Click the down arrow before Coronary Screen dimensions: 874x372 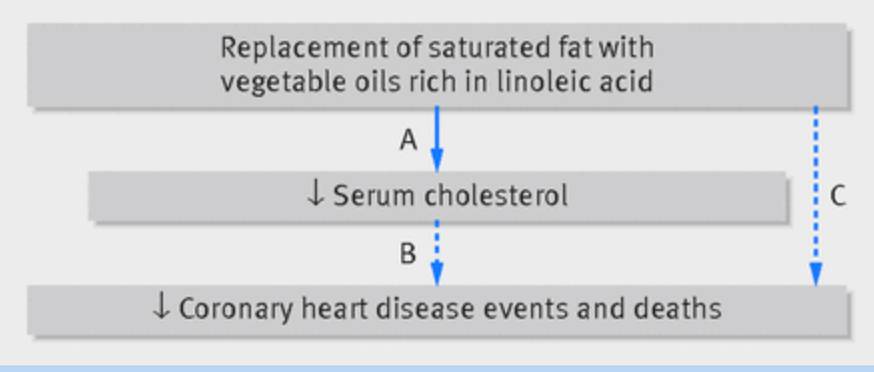161,308
